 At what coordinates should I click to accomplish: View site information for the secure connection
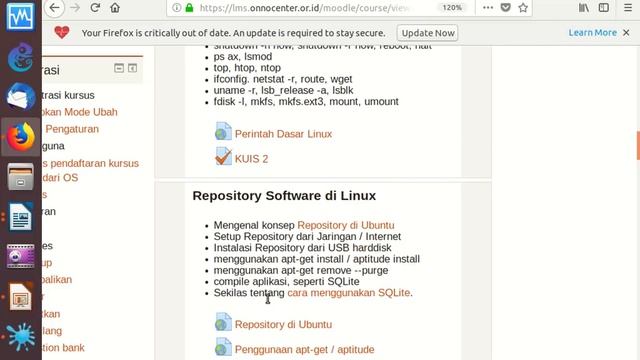click(x=176, y=8)
